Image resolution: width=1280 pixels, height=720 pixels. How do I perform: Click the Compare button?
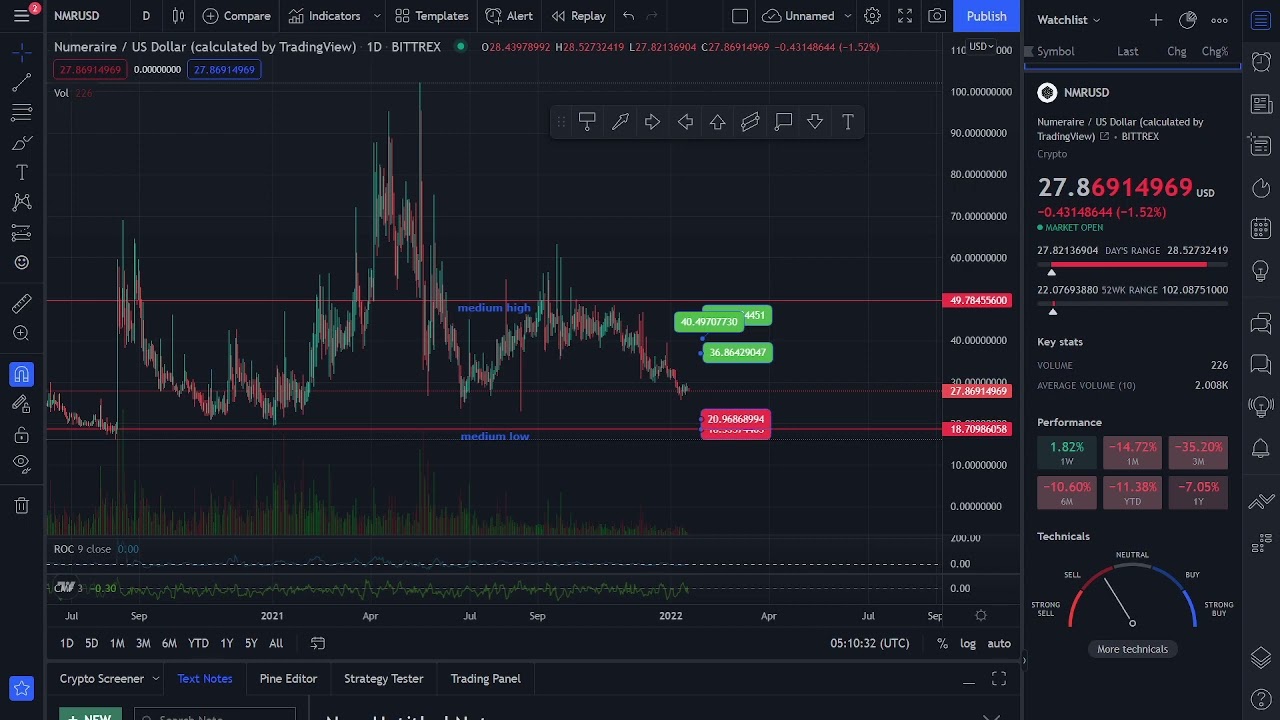[x=236, y=16]
